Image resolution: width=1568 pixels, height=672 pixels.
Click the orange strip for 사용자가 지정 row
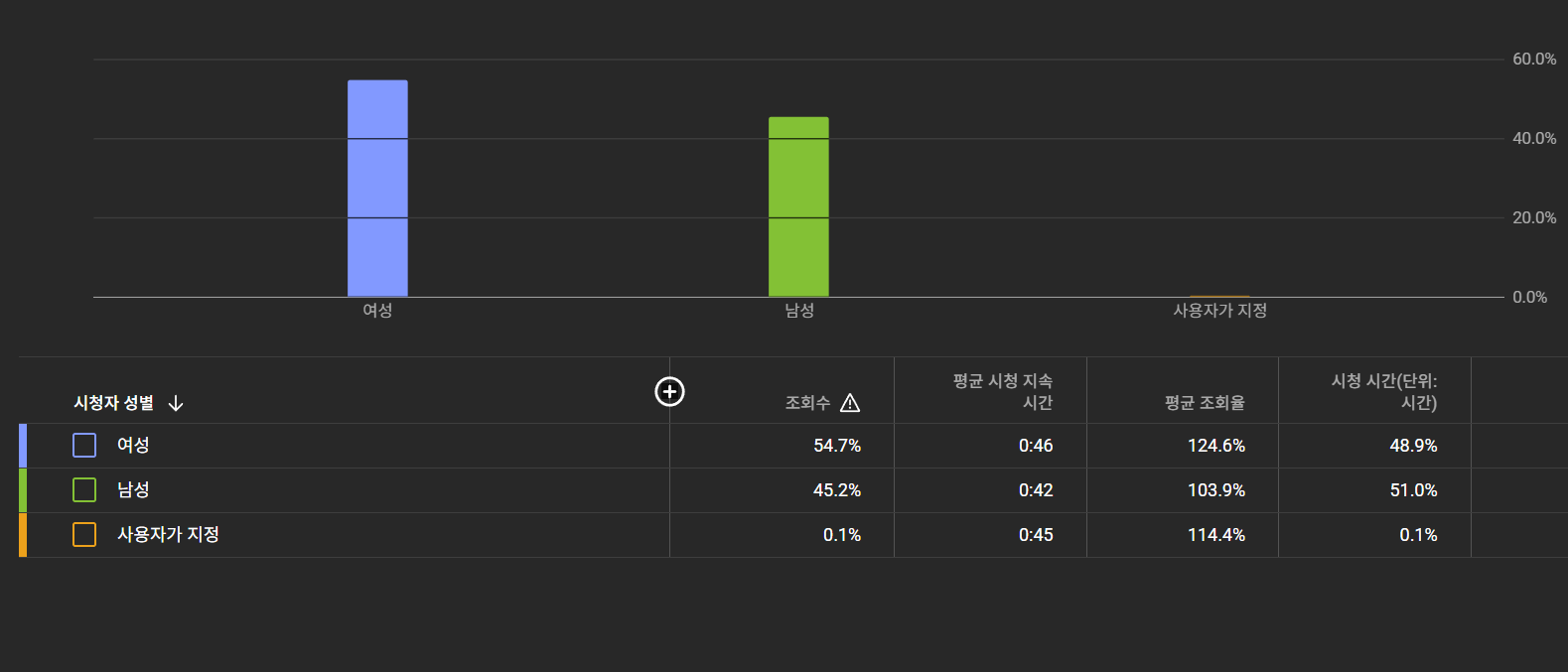coord(23,535)
